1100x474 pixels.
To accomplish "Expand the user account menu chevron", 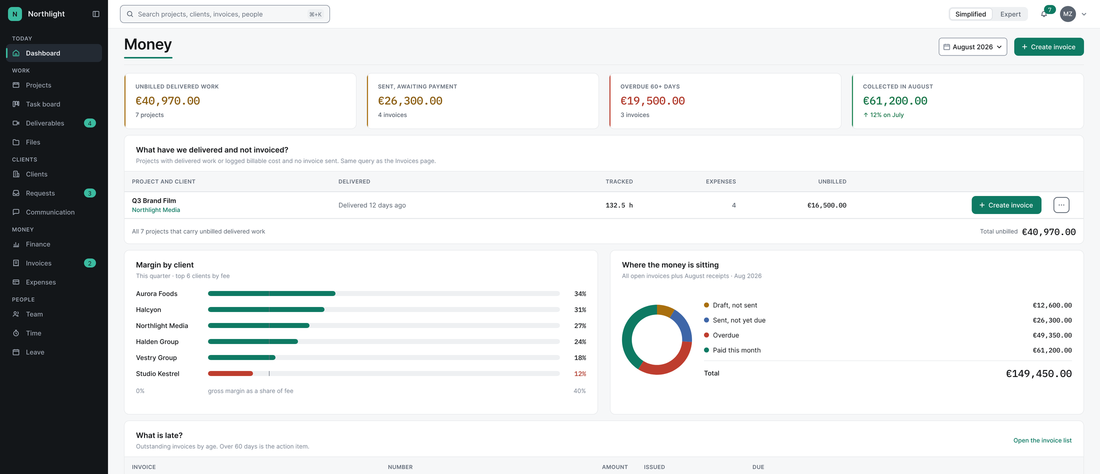I will point(1084,14).
